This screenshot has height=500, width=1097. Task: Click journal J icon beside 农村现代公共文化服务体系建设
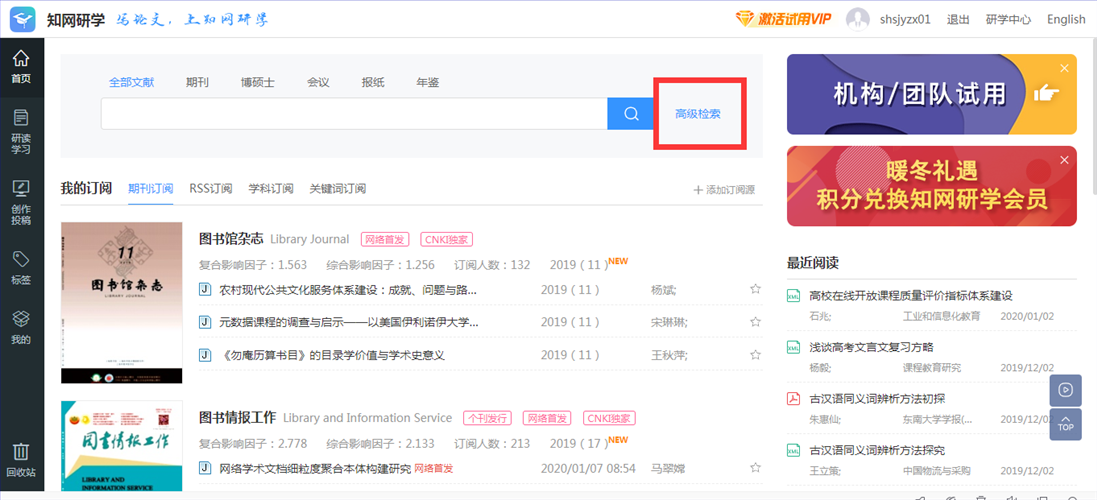click(x=205, y=289)
